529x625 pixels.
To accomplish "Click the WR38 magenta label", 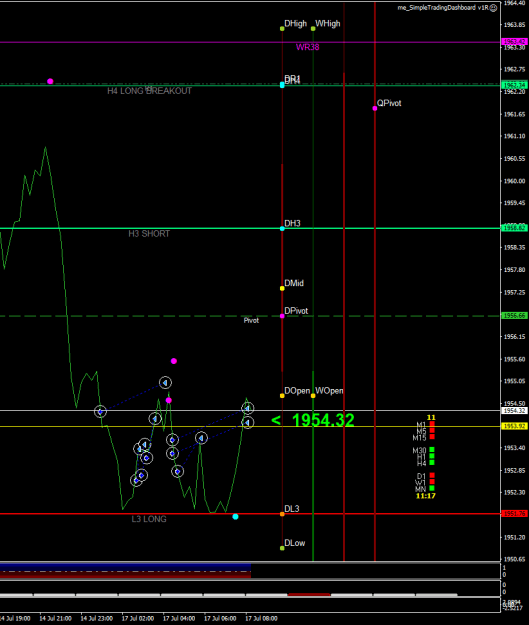I will point(307,47).
